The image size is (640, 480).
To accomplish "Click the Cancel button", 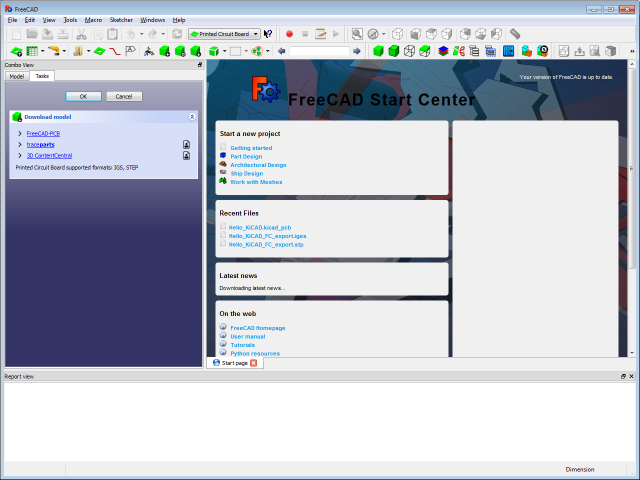I will [x=124, y=97].
